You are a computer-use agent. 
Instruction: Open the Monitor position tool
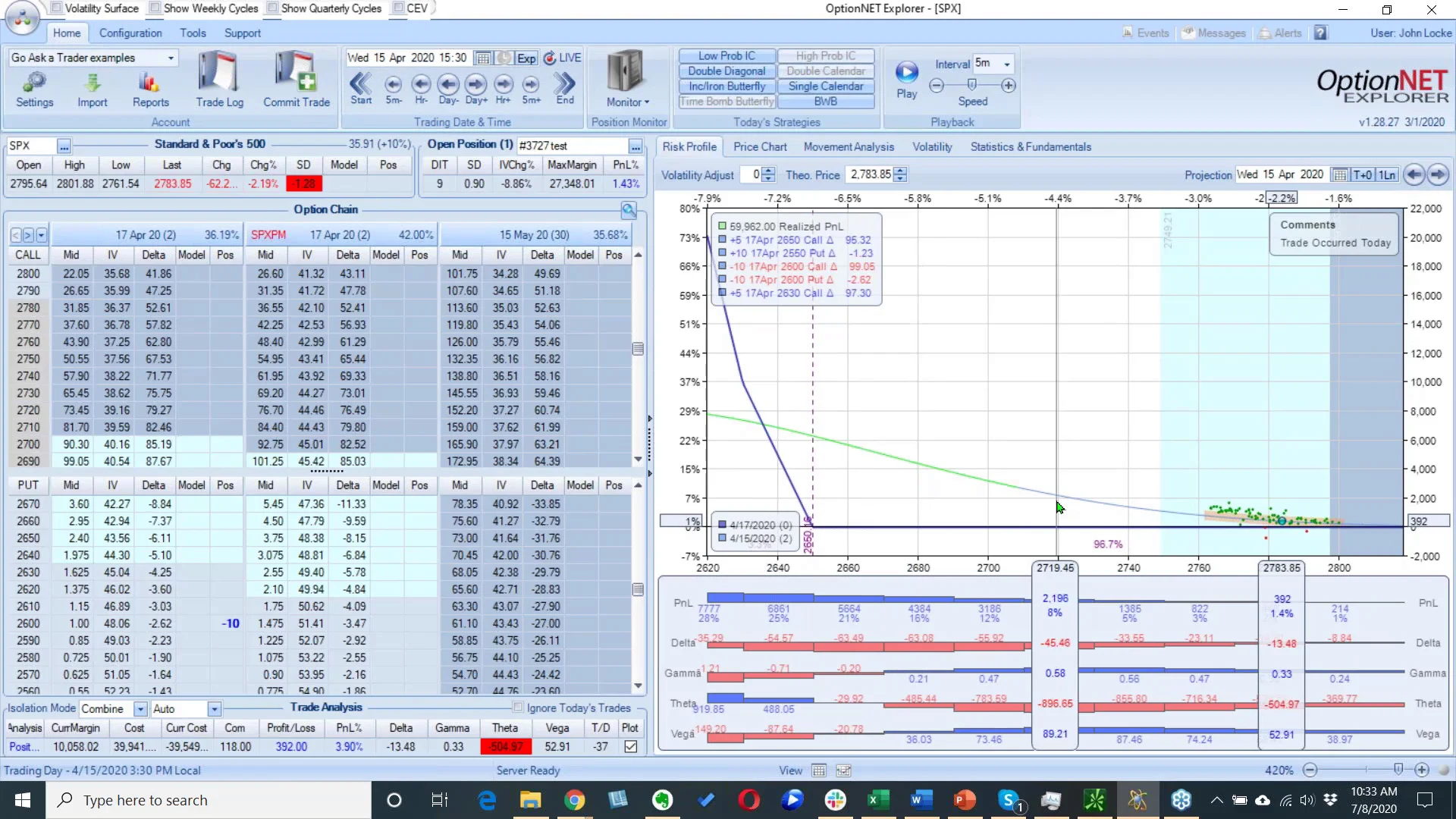(626, 80)
